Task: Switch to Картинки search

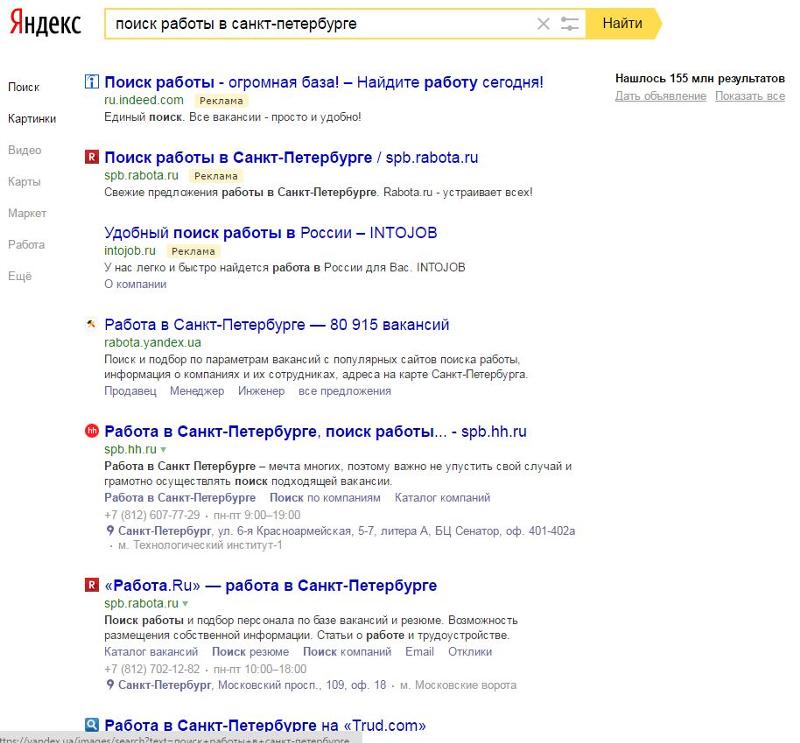Action: click(32, 119)
